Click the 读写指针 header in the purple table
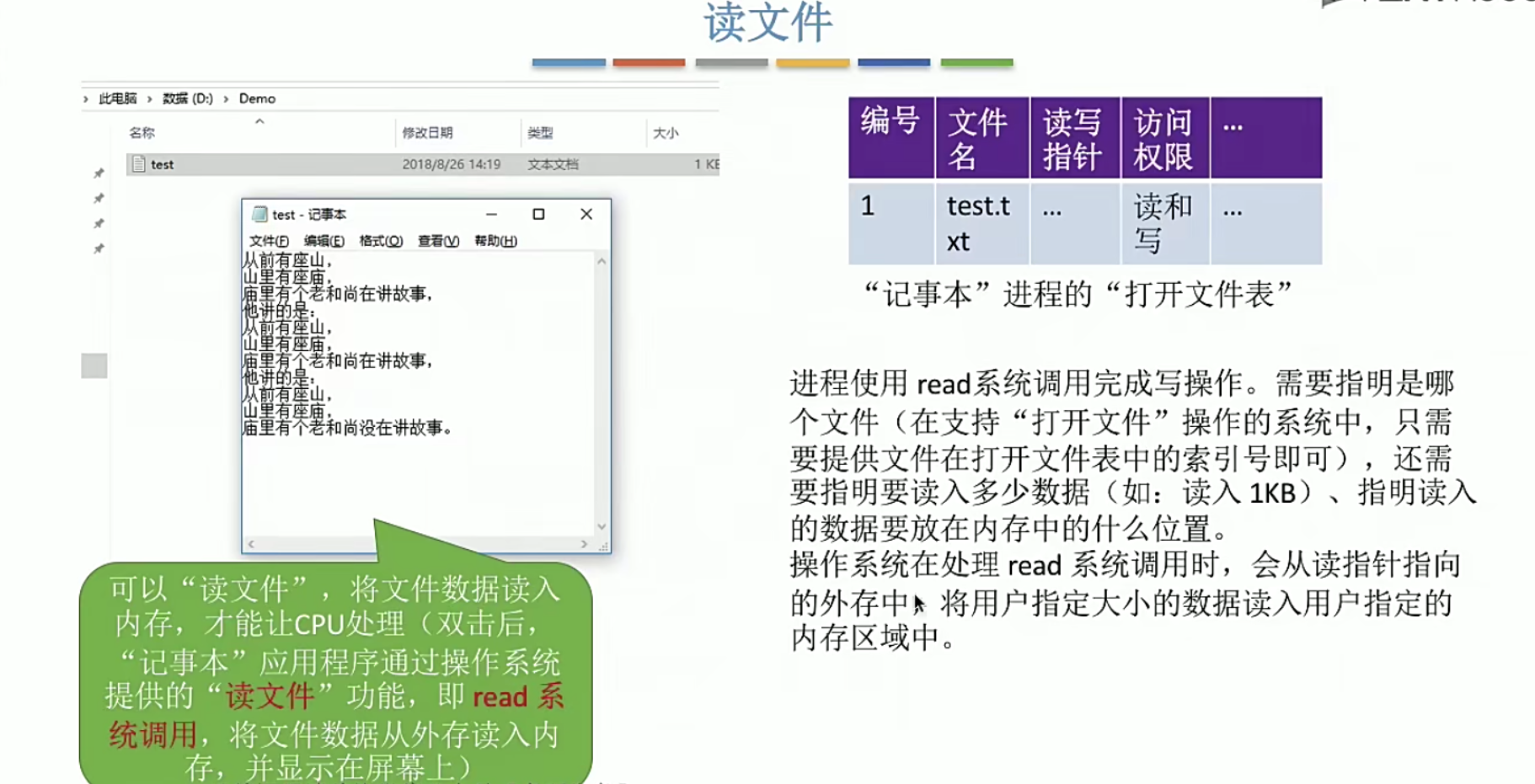This screenshot has width=1535, height=784. click(1075, 137)
